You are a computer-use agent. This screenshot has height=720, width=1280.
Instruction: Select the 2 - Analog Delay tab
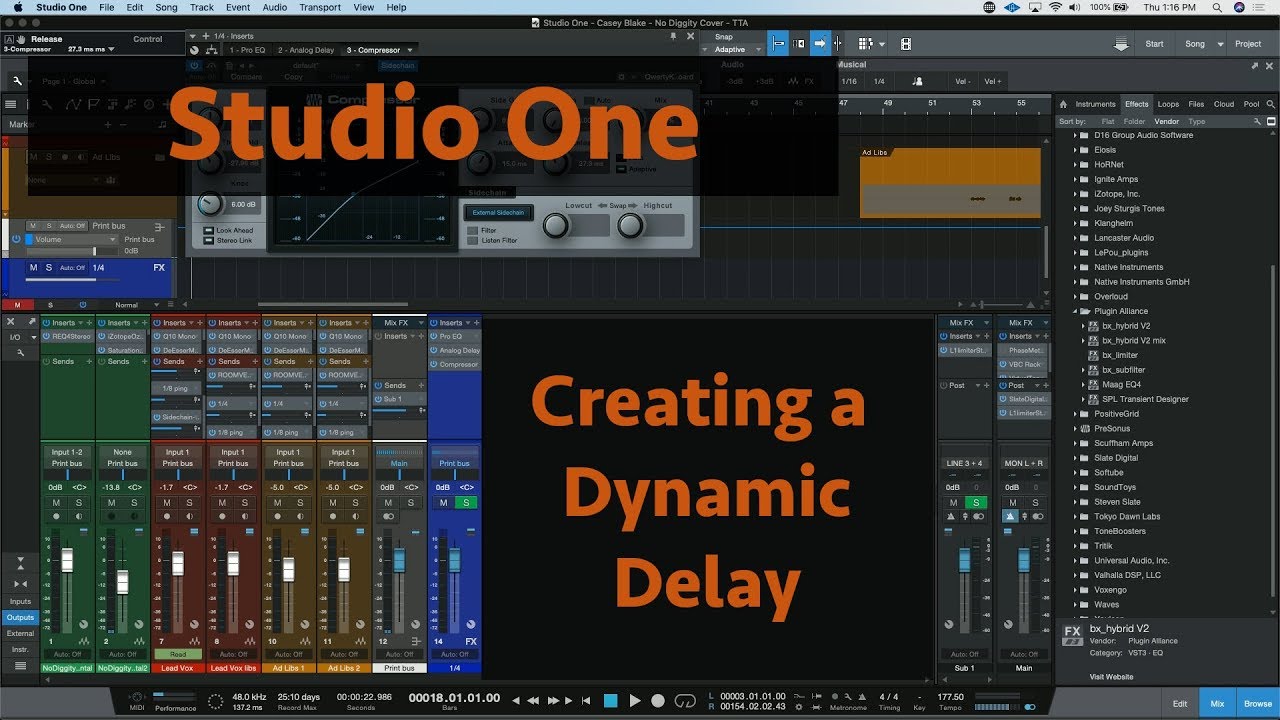click(307, 50)
